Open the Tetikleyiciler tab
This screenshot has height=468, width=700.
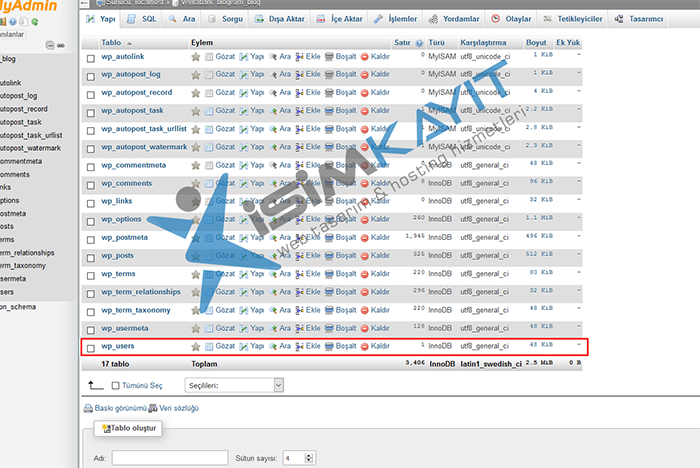(573, 19)
